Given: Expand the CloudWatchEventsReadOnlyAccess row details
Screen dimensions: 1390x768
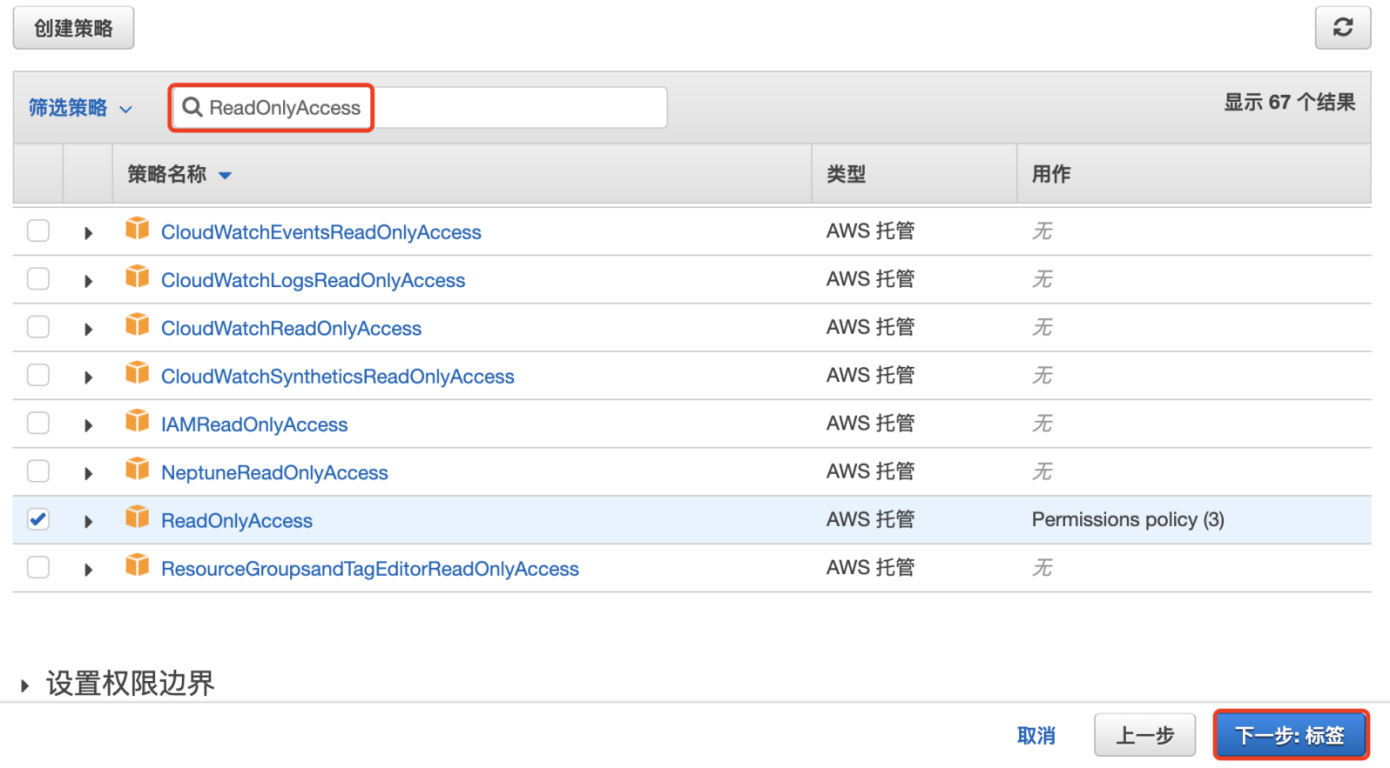Looking at the screenshot, I should (88, 233).
